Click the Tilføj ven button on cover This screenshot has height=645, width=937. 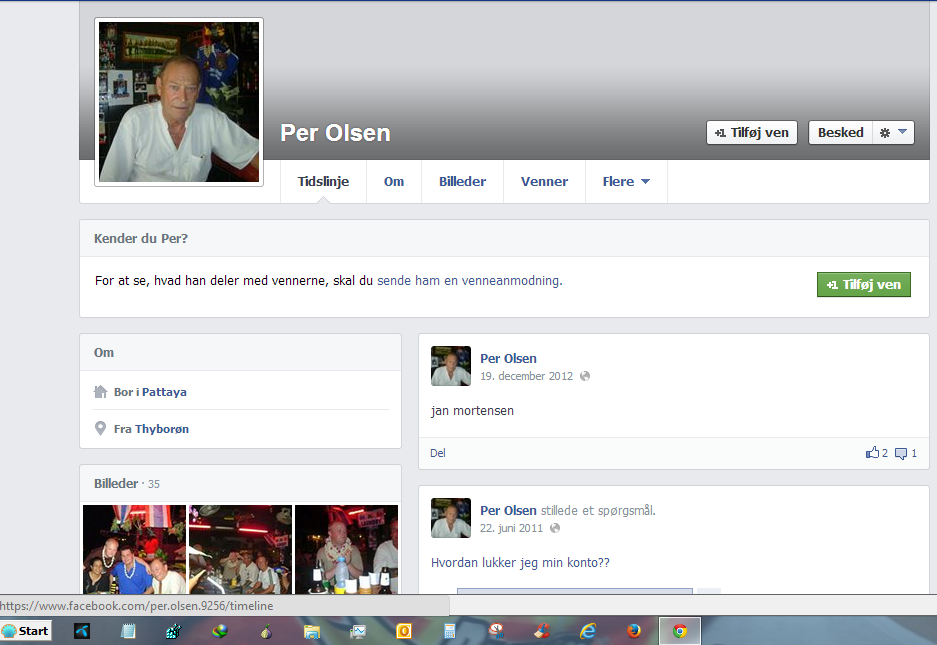(x=752, y=133)
